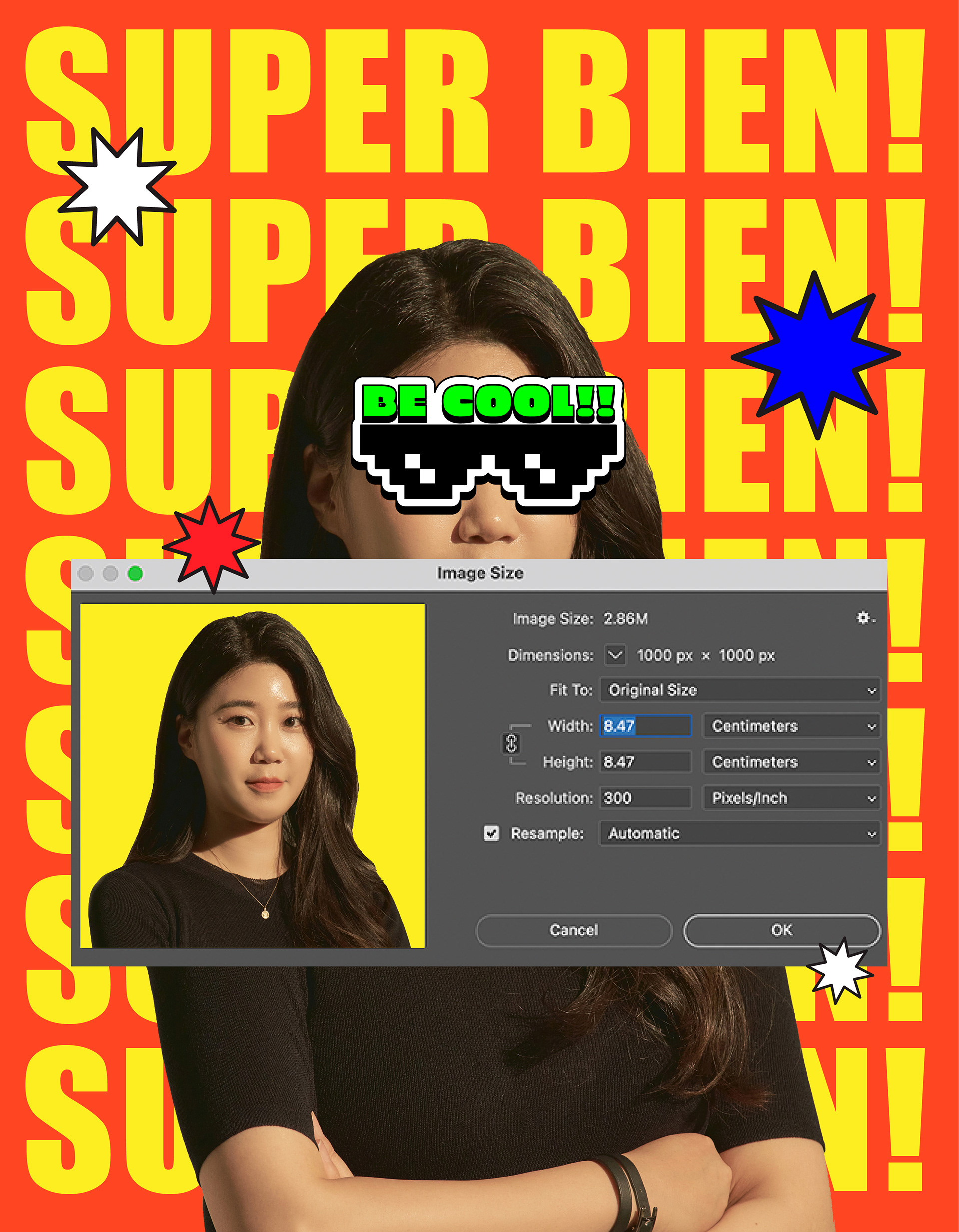Click into the Height value field
Screen dimensions: 959x1232
[x=645, y=762]
